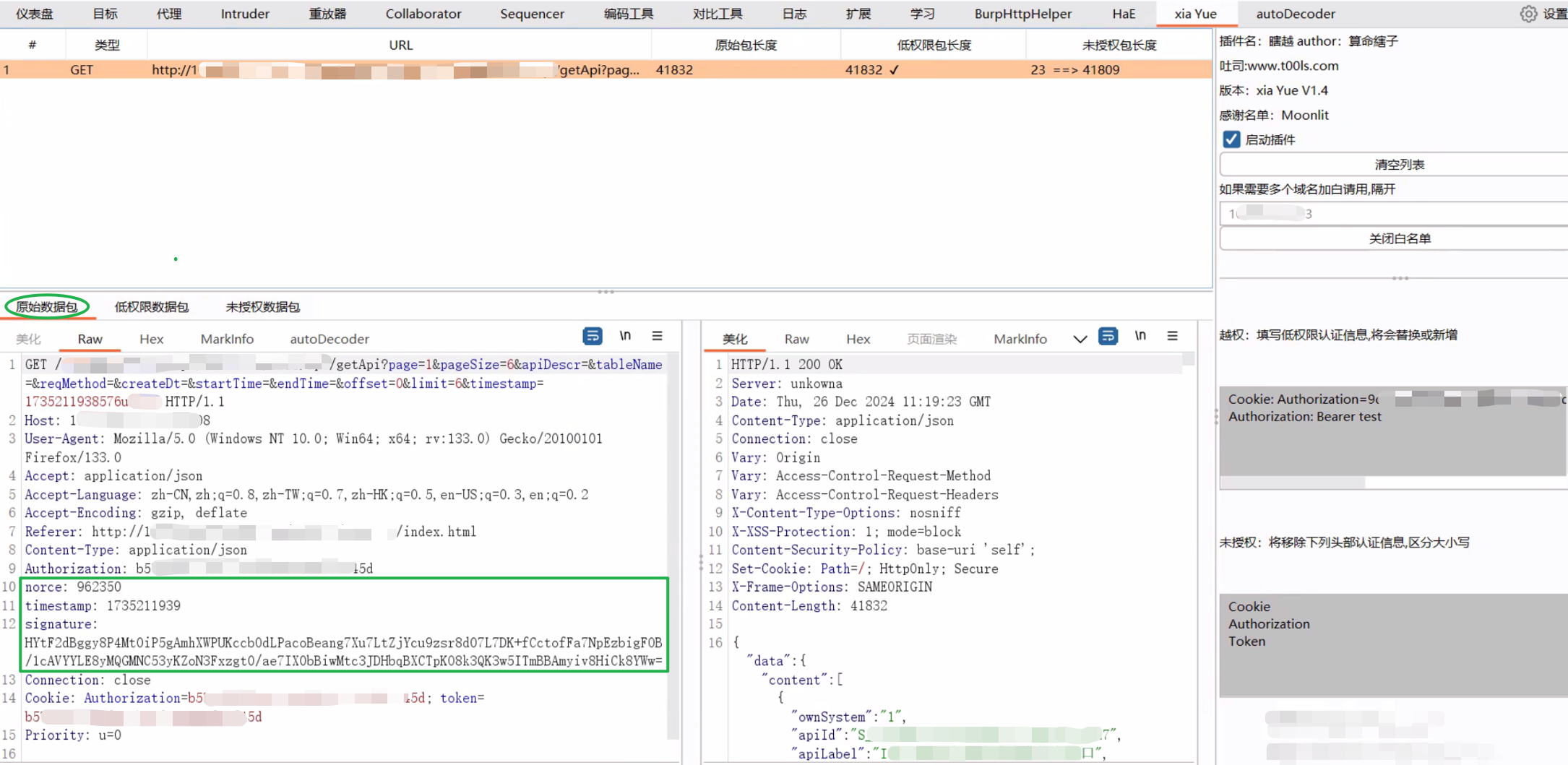Open the 目标 tab
The height and width of the screenshot is (765, 1568).
(x=105, y=14)
